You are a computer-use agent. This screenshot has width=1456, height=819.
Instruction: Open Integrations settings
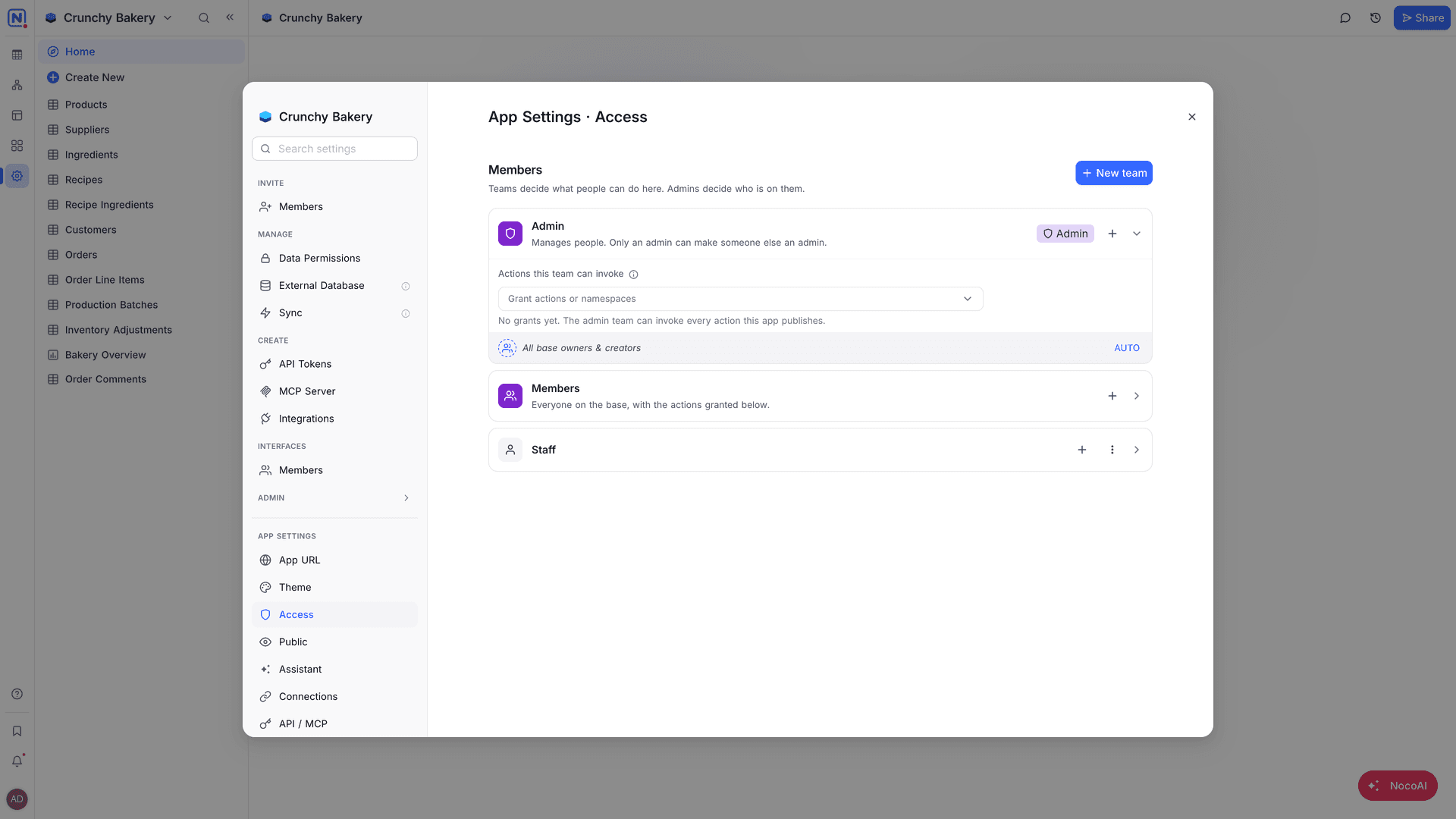[x=334, y=419]
